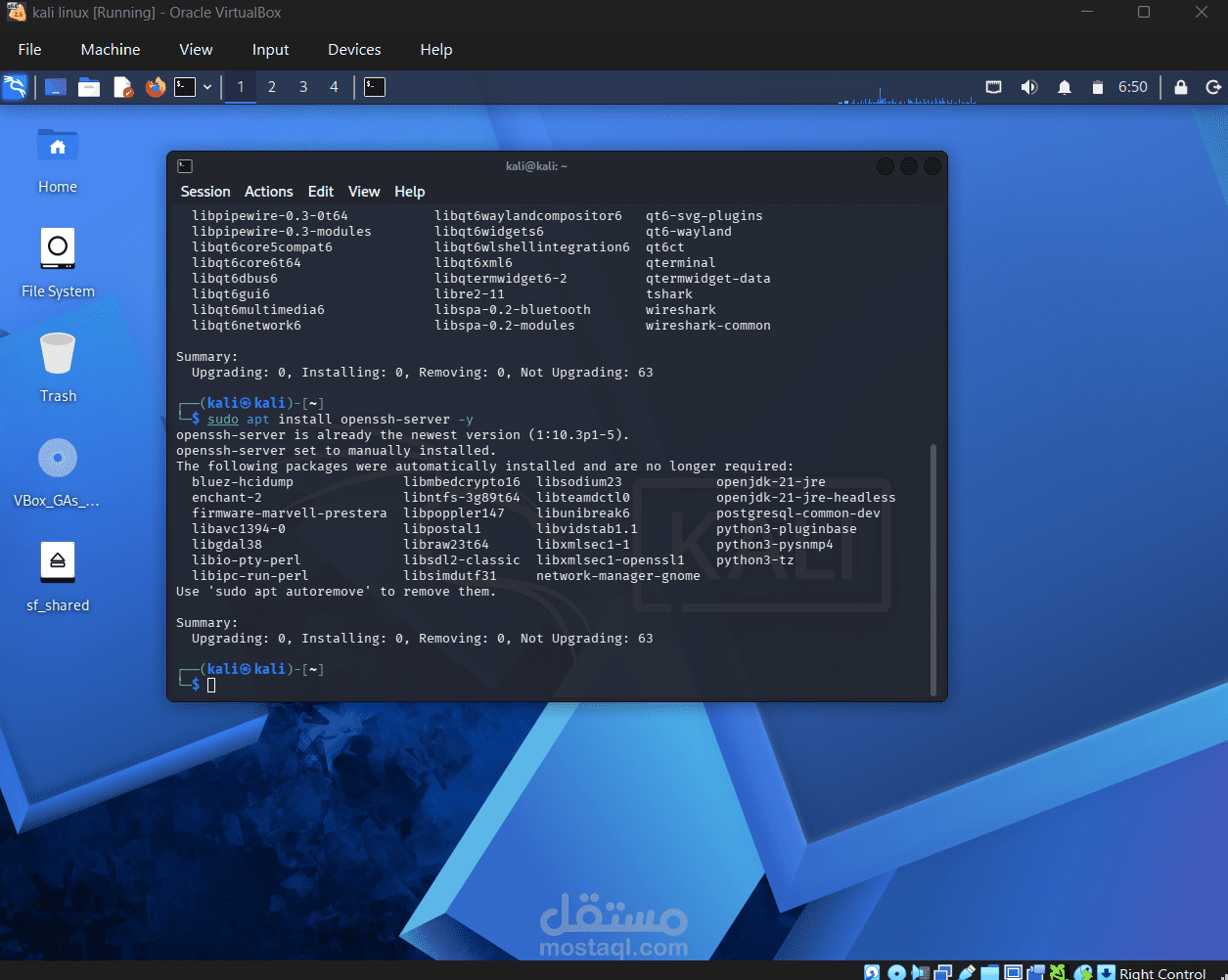Image resolution: width=1228 pixels, height=980 pixels.
Task: Click the 'wireshark-common' package name
Action: point(708,325)
